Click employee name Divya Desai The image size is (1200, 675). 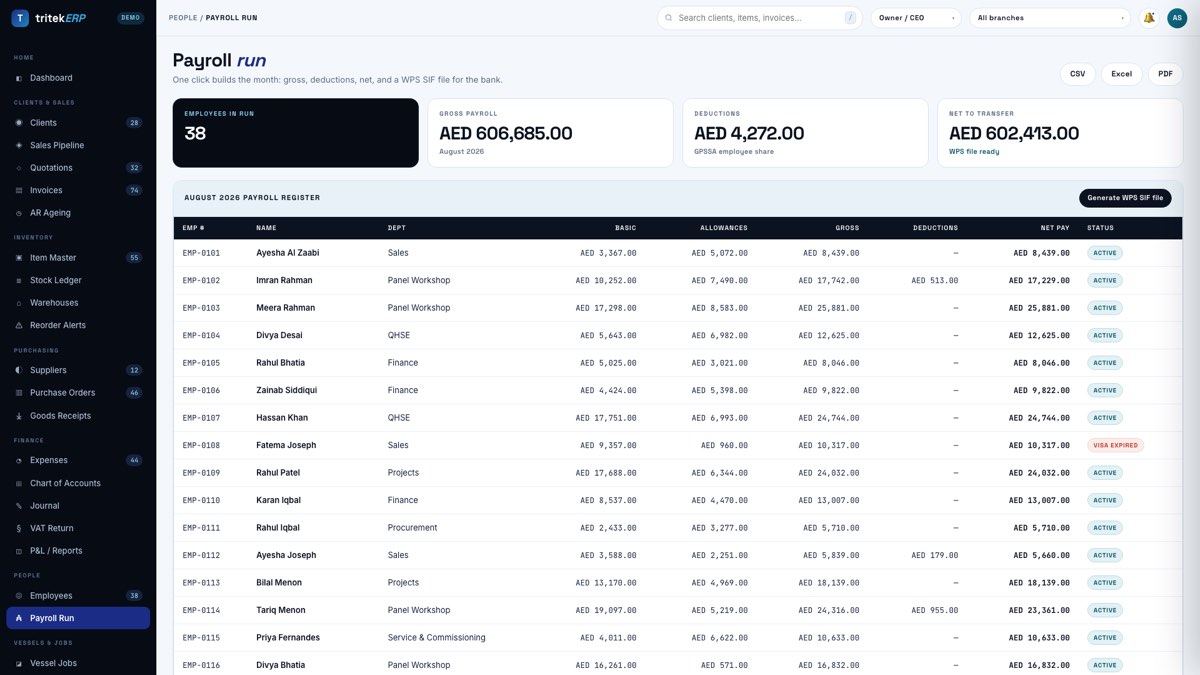coord(280,336)
